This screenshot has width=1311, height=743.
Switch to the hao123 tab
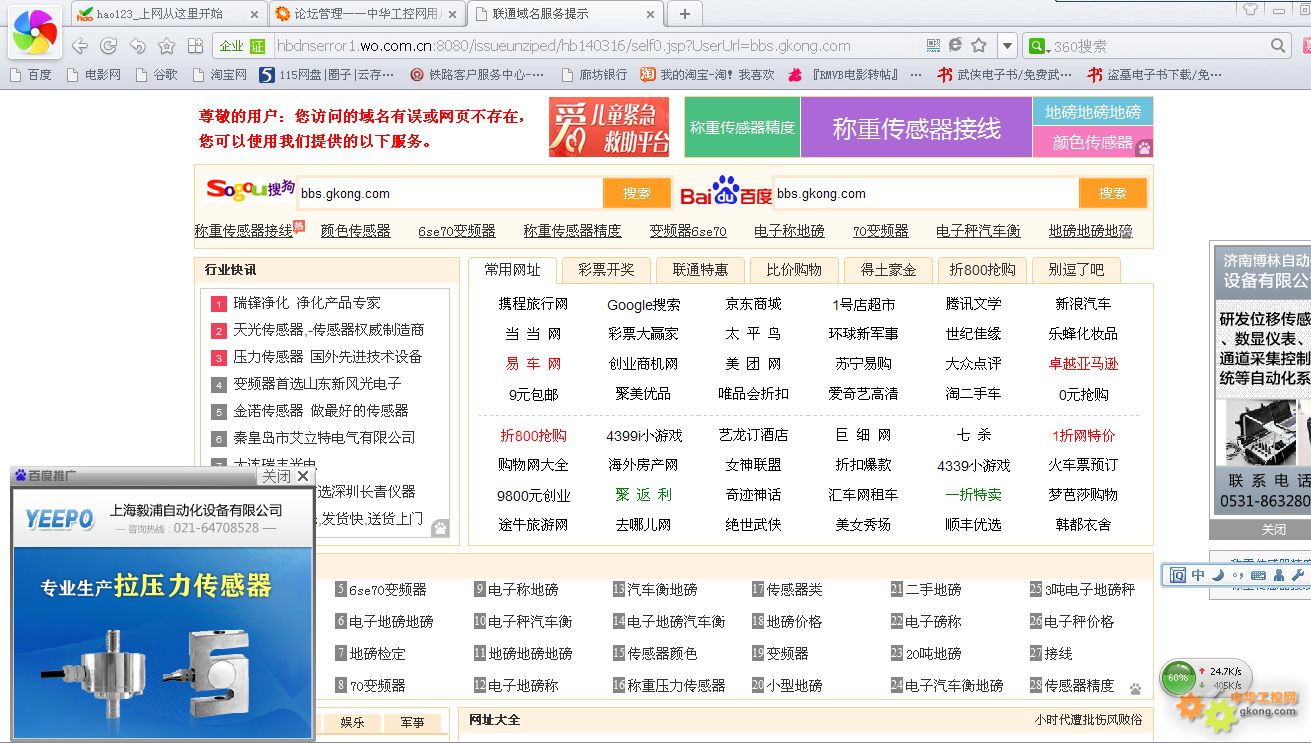tap(160, 14)
